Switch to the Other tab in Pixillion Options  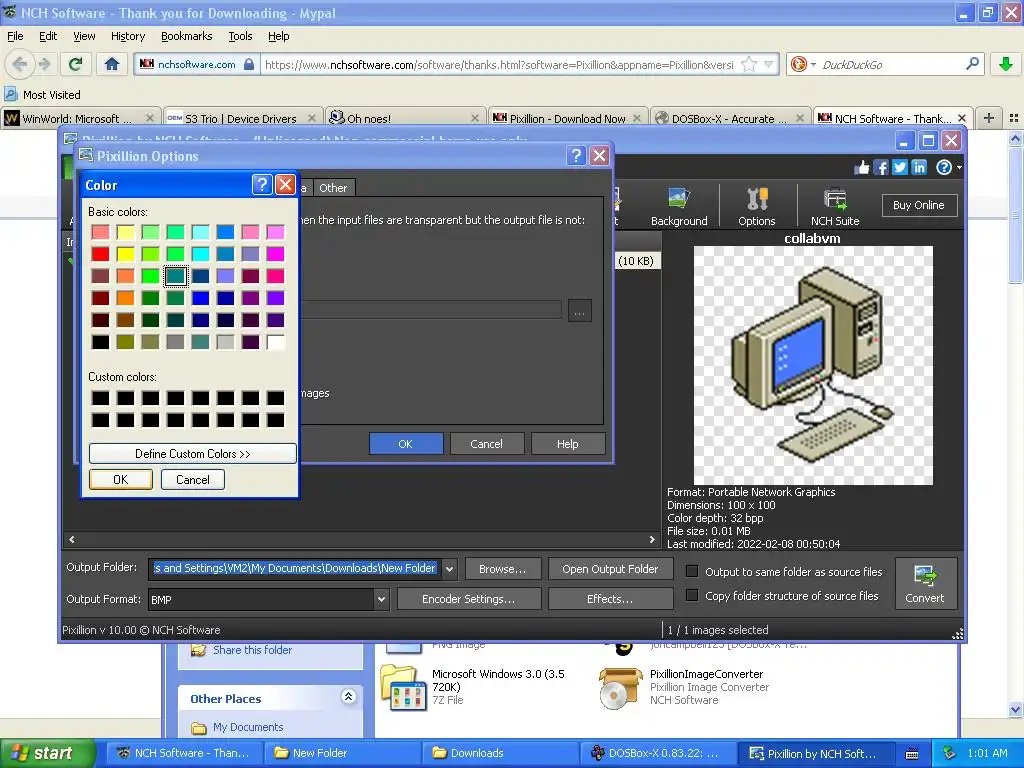(x=332, y=187)
